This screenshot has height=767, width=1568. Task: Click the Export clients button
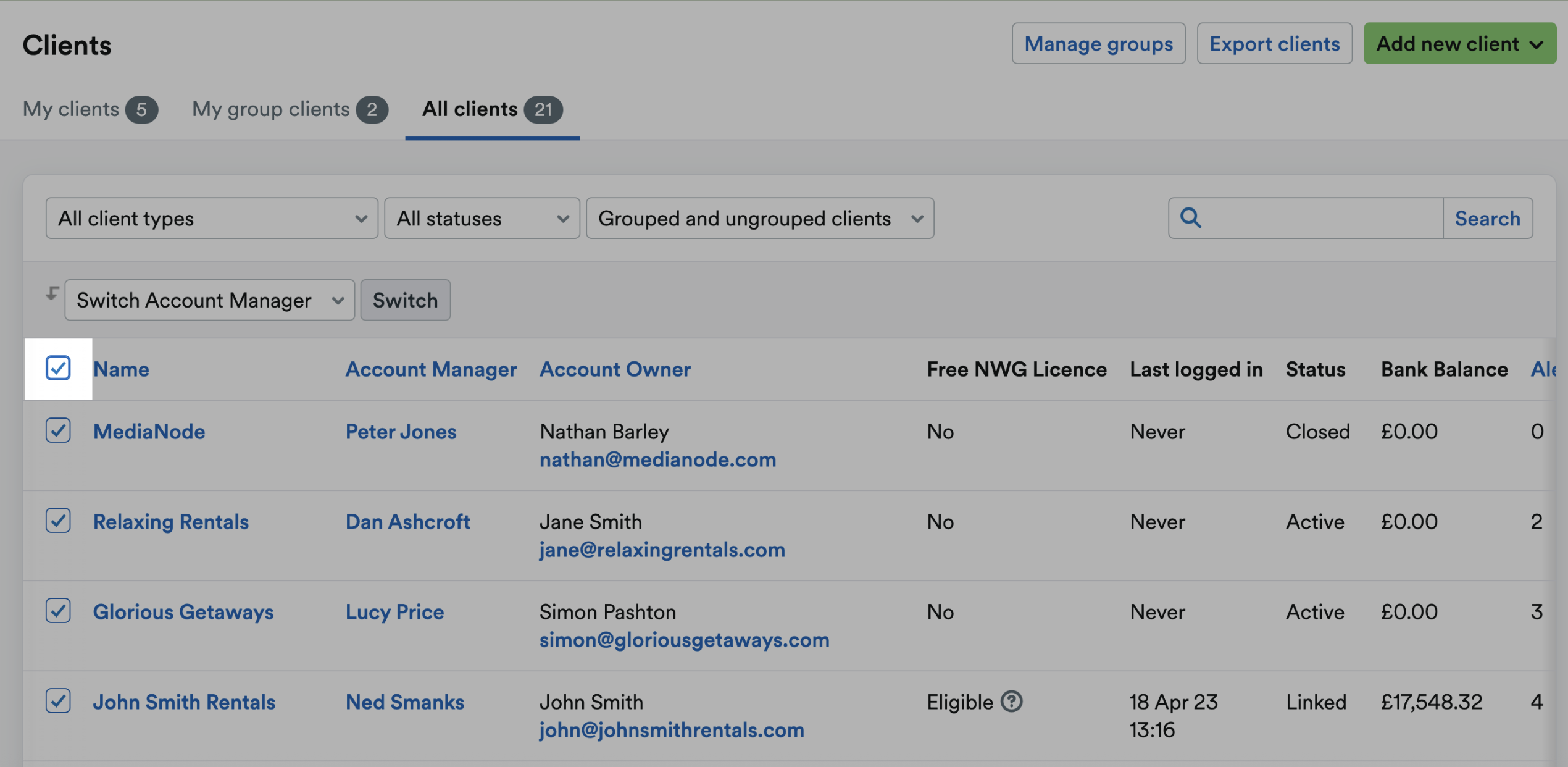1274,44
